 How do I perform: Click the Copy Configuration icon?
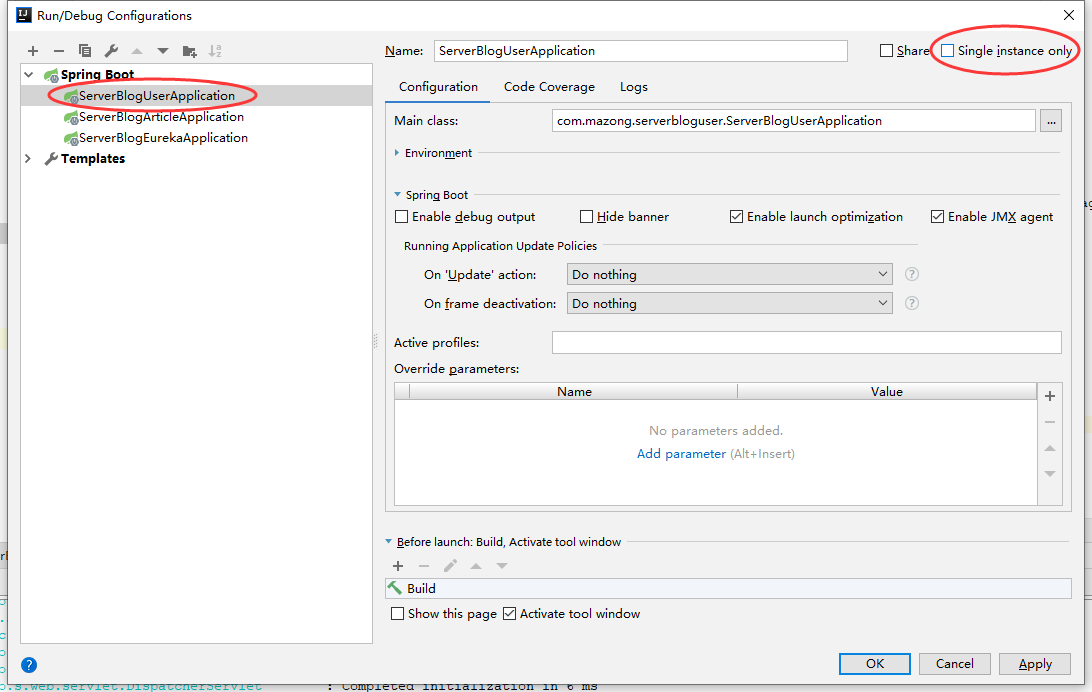pos(85,51)
